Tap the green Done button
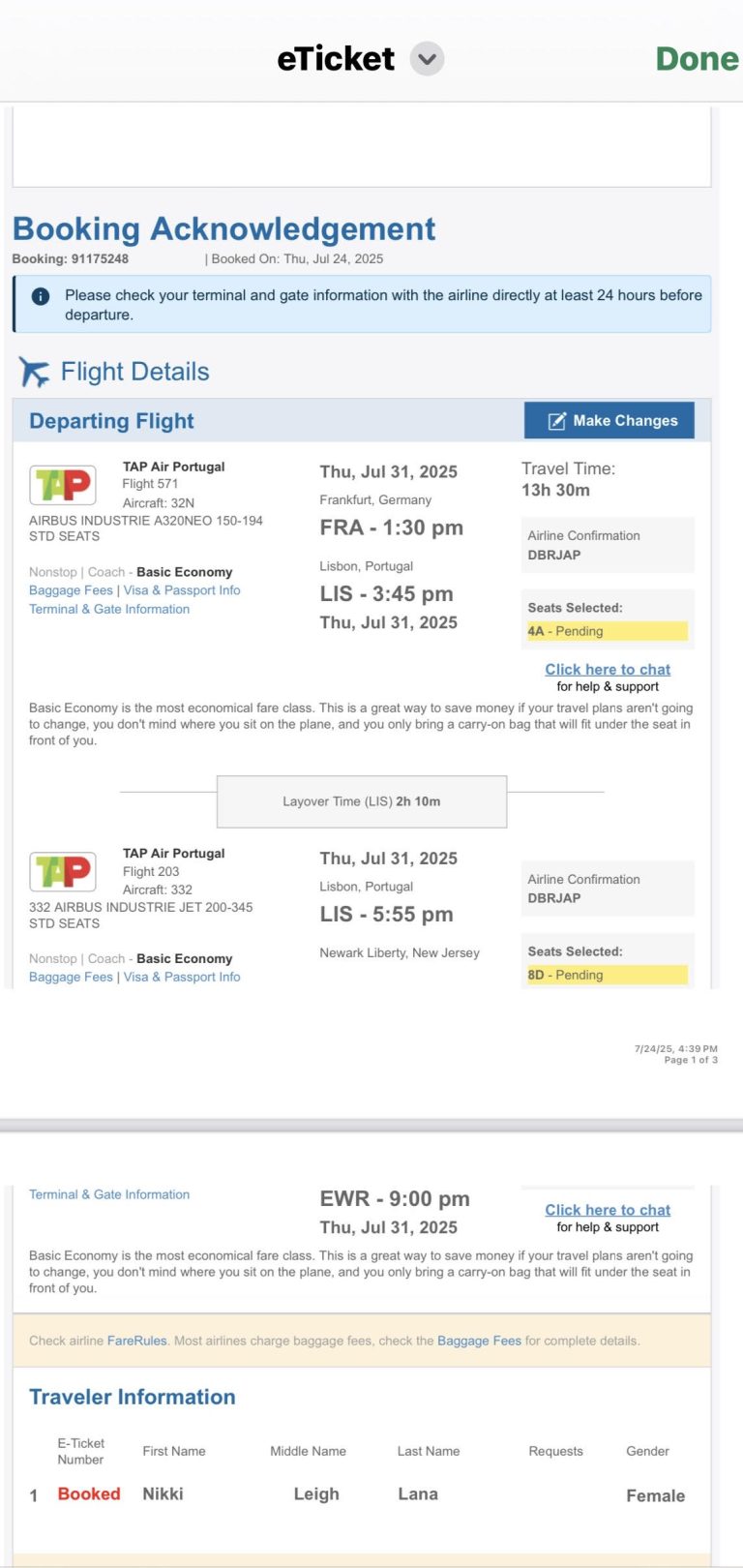The height and width of the screenshot is (1568, 743). tap(697, 59)
